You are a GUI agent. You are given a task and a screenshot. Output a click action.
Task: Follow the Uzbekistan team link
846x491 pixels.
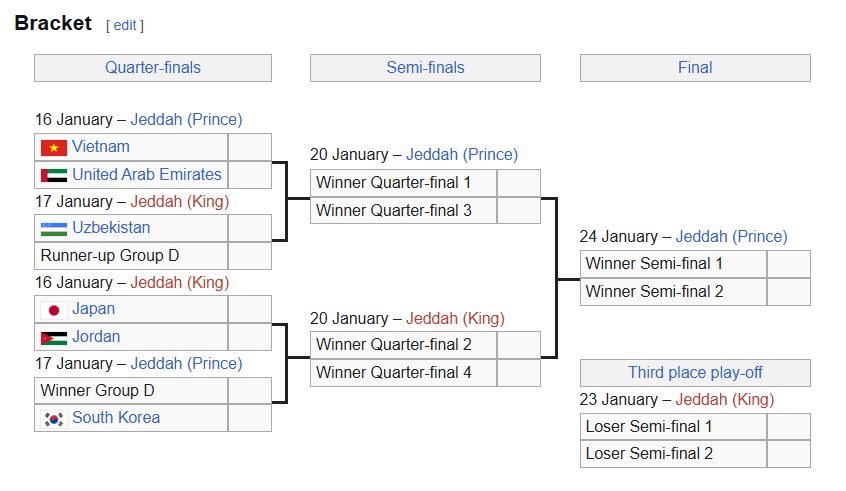pyautogui.click(x=111, y=228)
